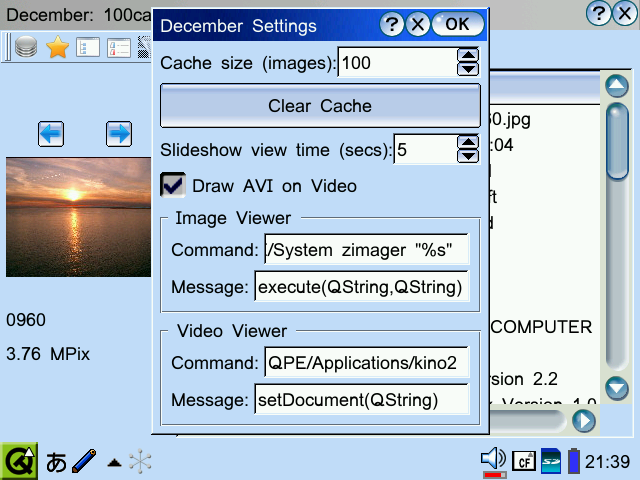Click the Video Viewer Message text field

click(361, 400)
